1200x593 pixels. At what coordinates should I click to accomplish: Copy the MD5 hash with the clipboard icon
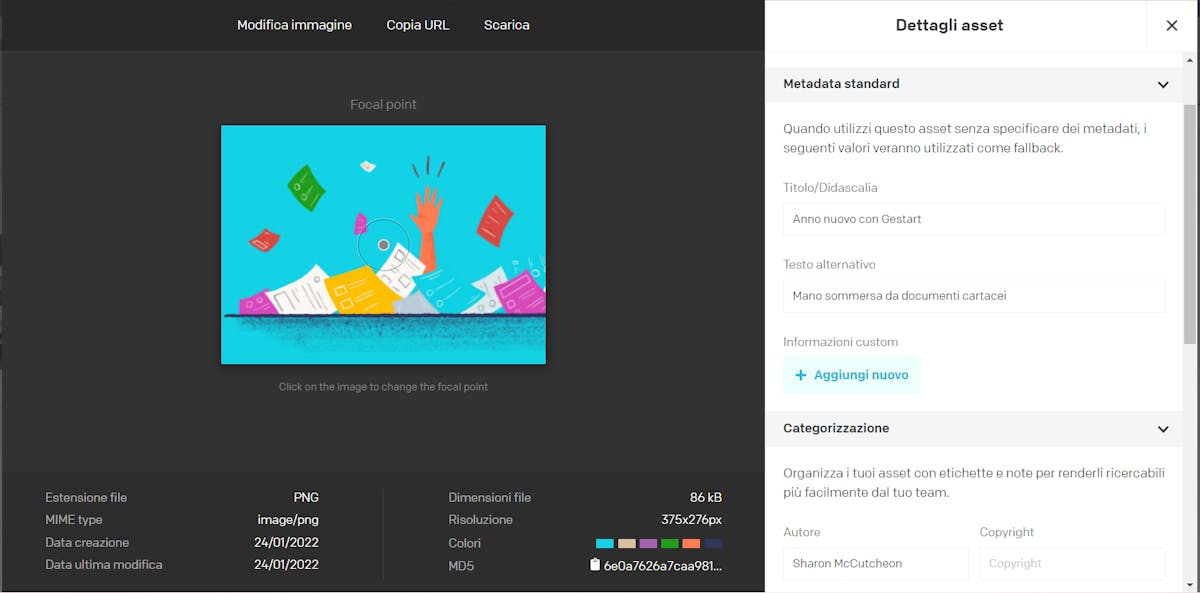tap(595, 565)
